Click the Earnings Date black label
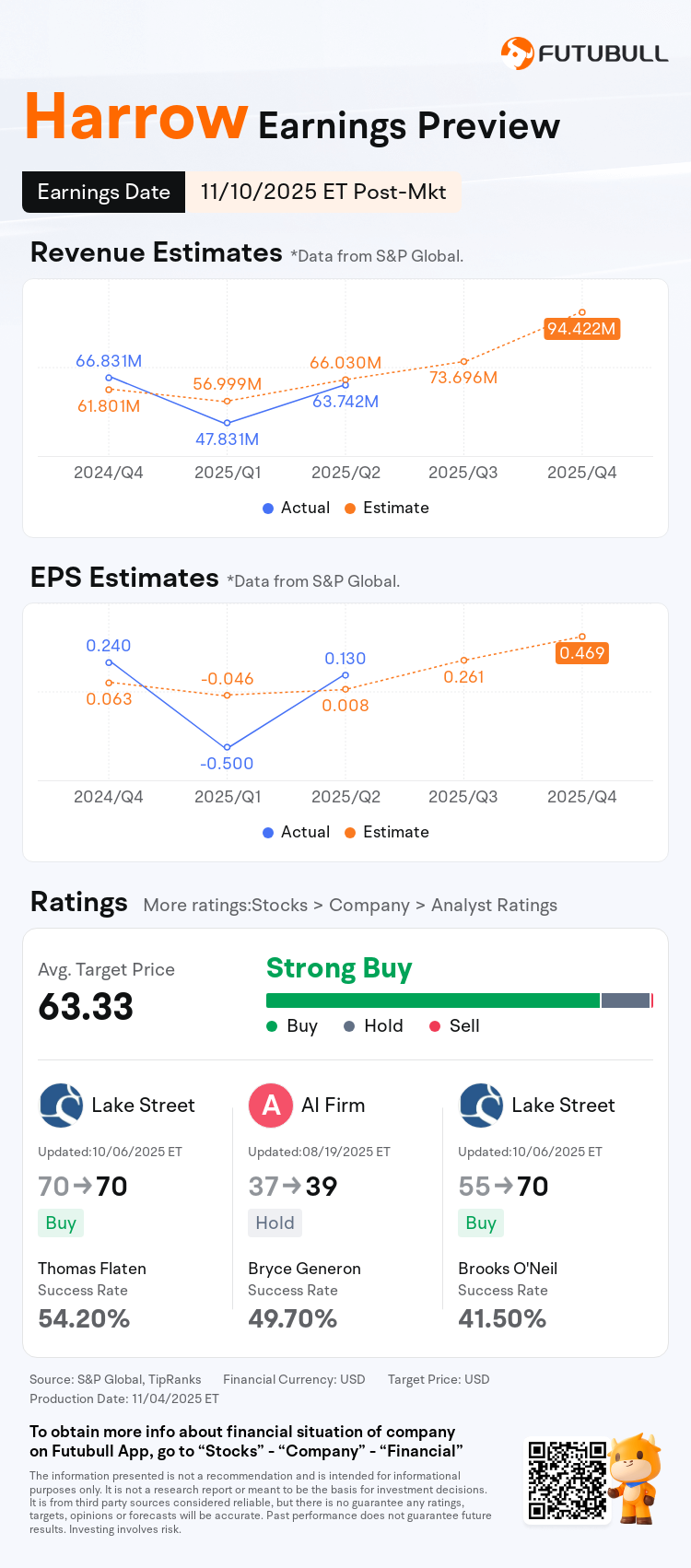 103,193
